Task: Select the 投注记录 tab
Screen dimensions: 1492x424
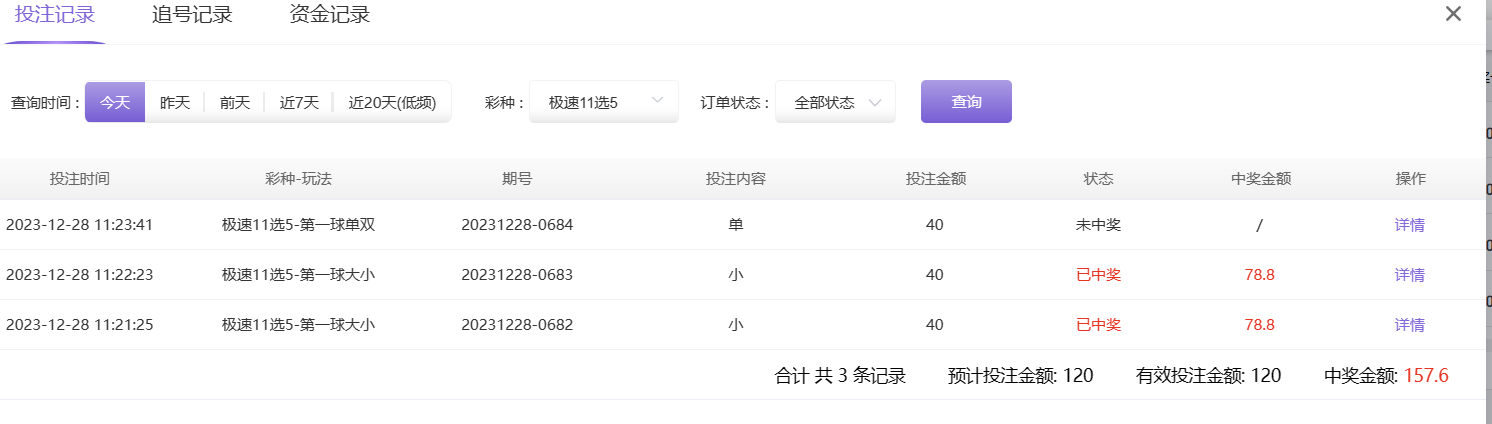Action: pos(55,15)
